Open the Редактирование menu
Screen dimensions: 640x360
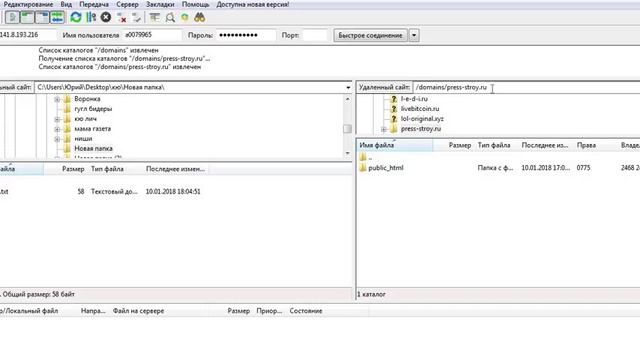(28, 4)
